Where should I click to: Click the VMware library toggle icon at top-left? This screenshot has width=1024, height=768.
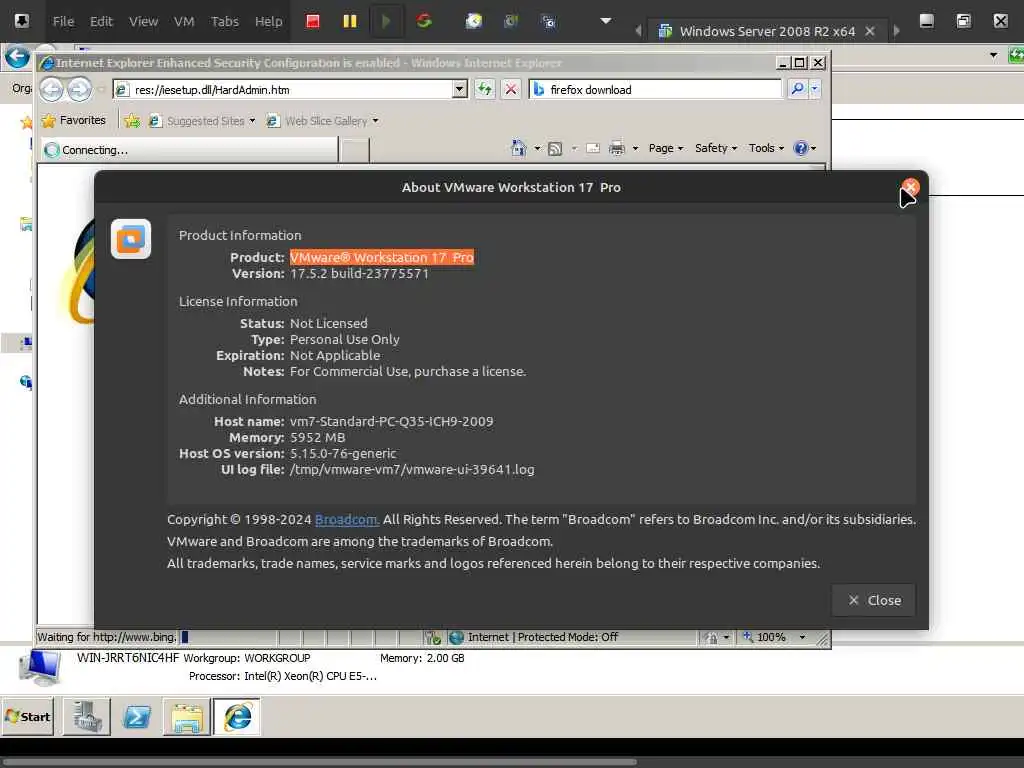(22, 21)
